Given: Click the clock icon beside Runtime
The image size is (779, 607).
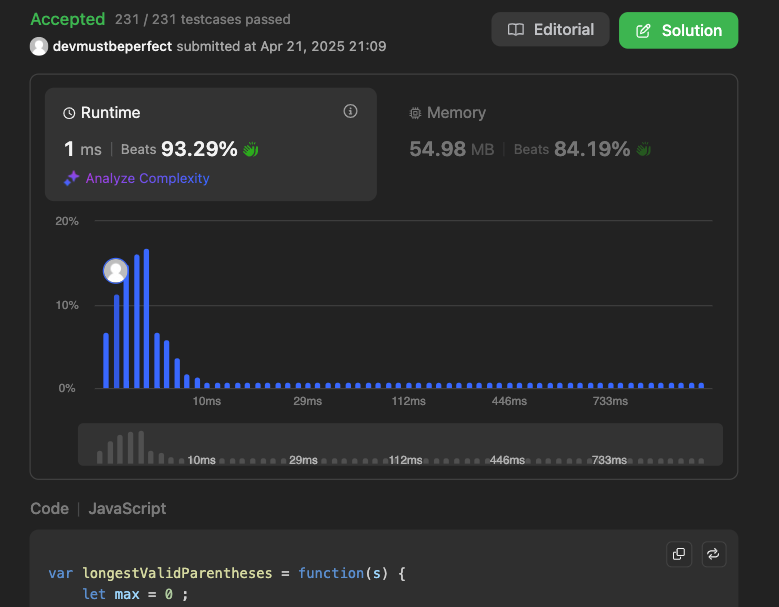Looking at the screenshot, I should [69, 113].
